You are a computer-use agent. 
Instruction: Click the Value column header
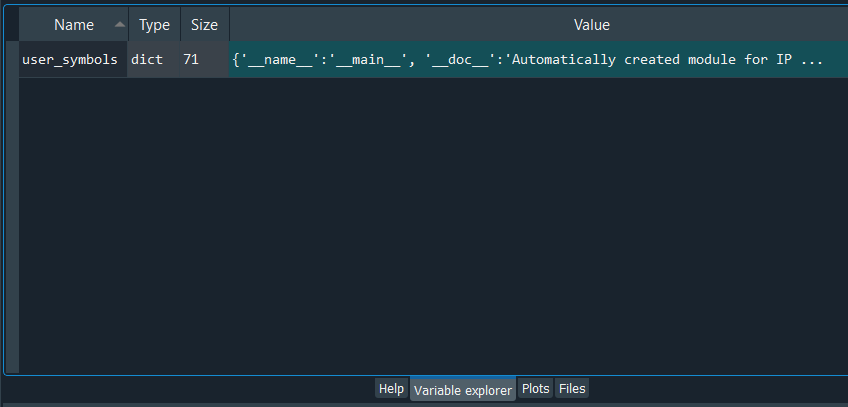[x=591, y=24]
